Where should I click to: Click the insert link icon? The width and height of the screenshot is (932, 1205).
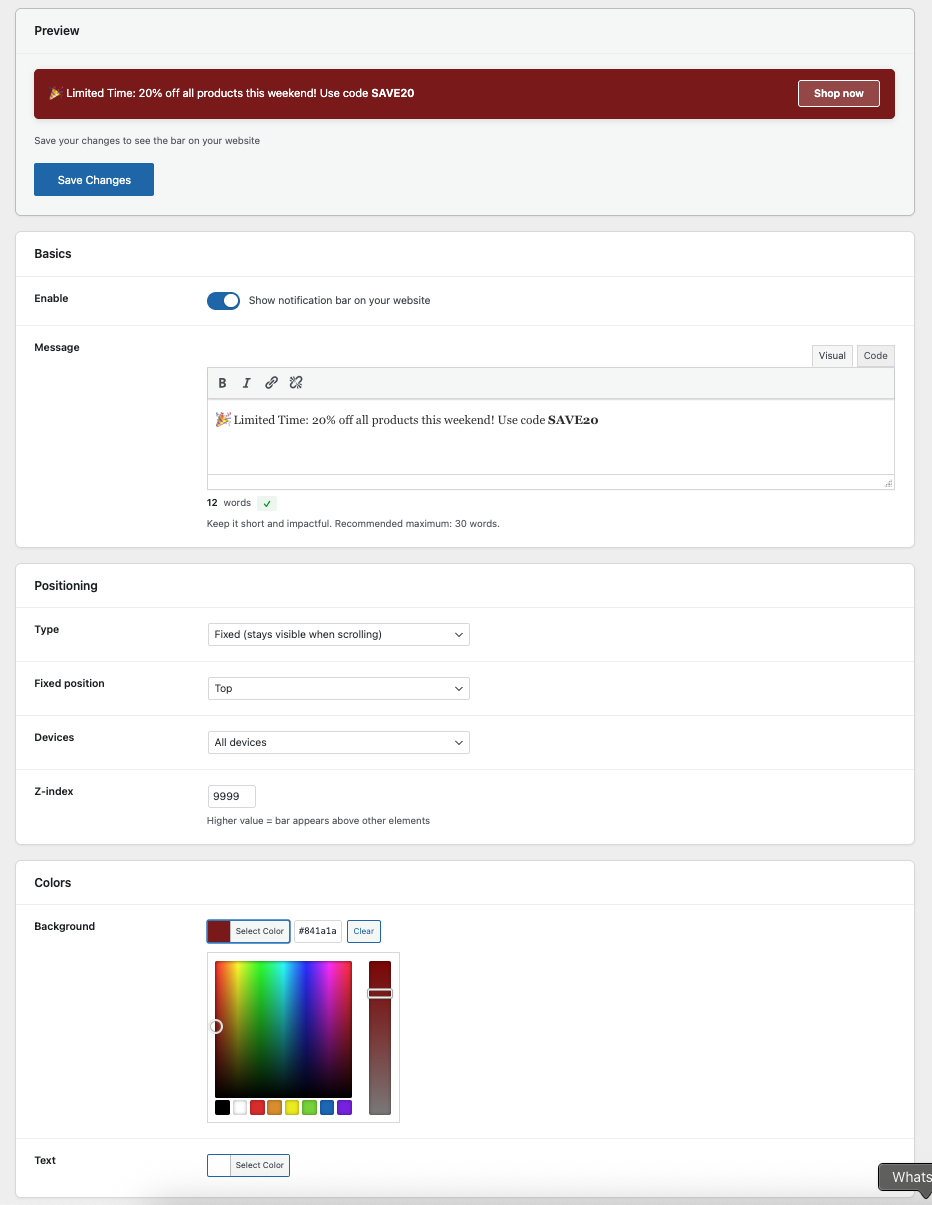click(x=271, y=383)
